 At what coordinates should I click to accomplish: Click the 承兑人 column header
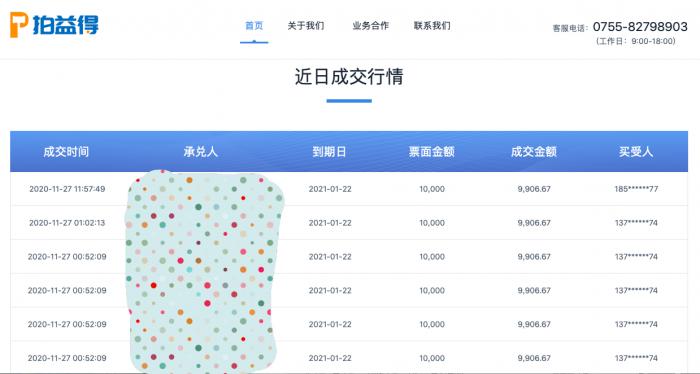tap(200, 152)
